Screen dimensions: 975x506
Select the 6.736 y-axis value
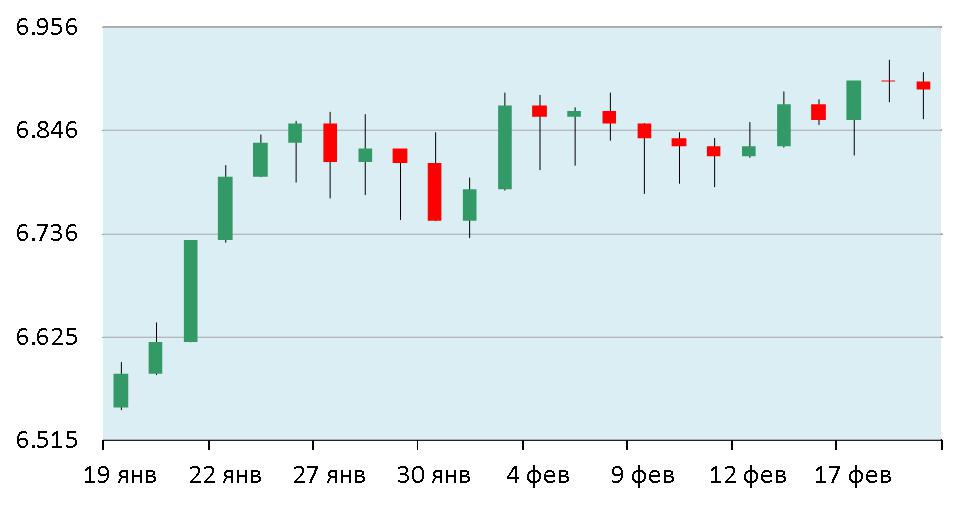click(x=49, y=234)
